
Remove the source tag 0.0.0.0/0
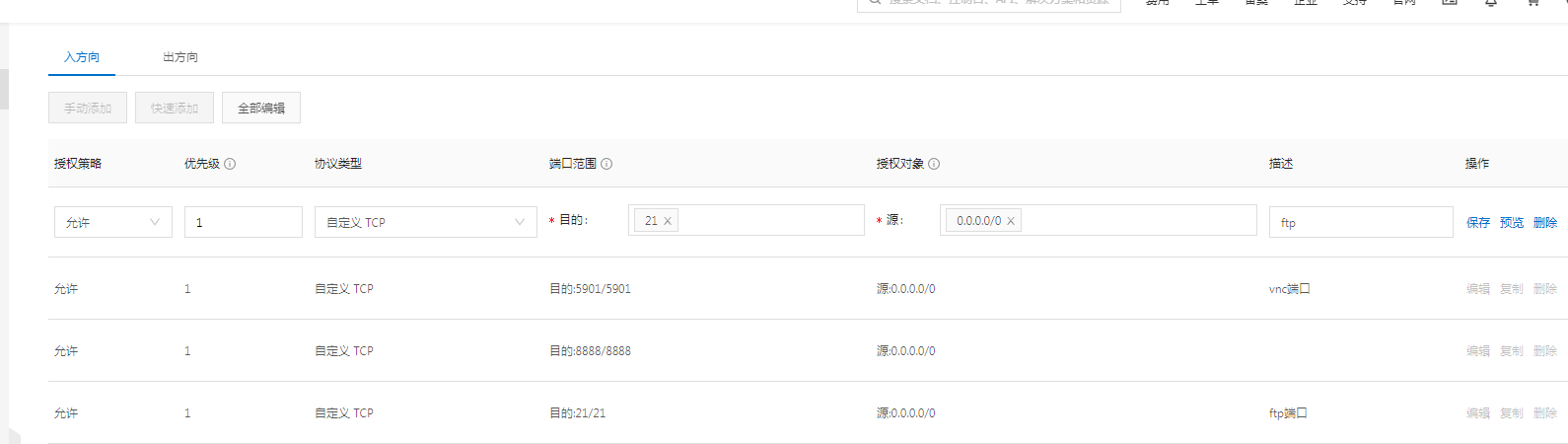pos(1011,221)
